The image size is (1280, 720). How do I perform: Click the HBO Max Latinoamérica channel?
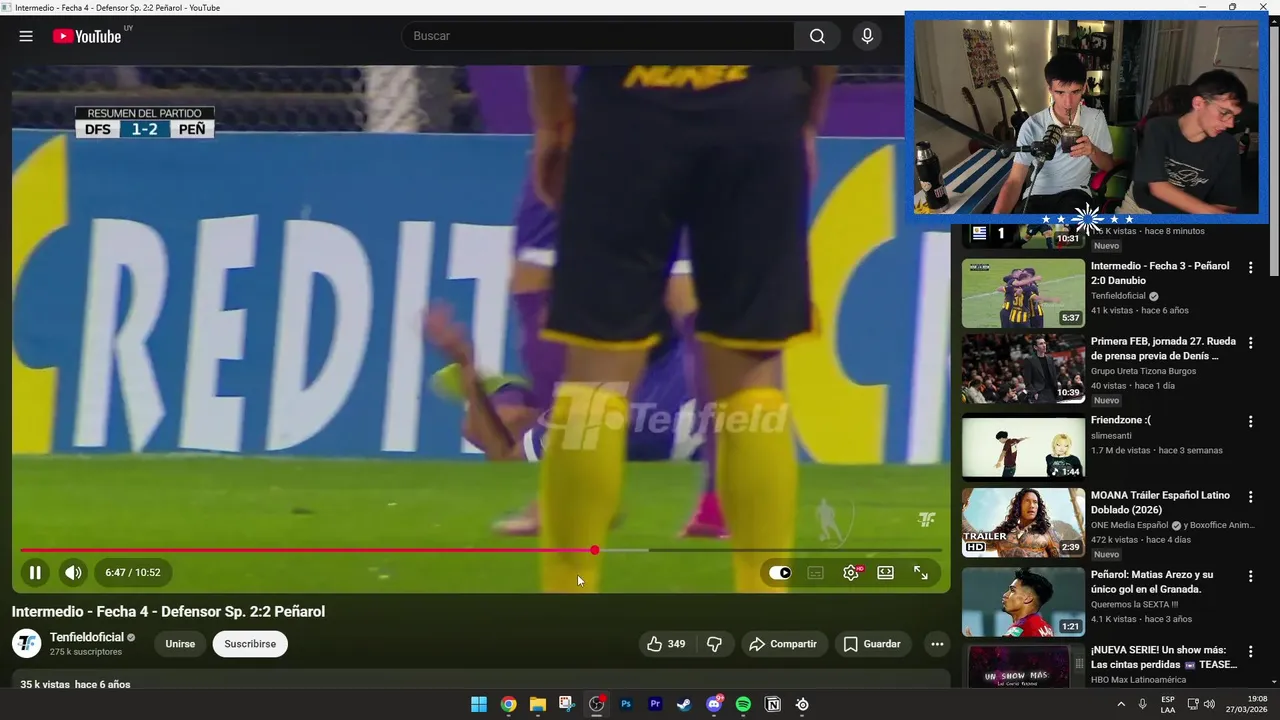(x=1139, y=680)
